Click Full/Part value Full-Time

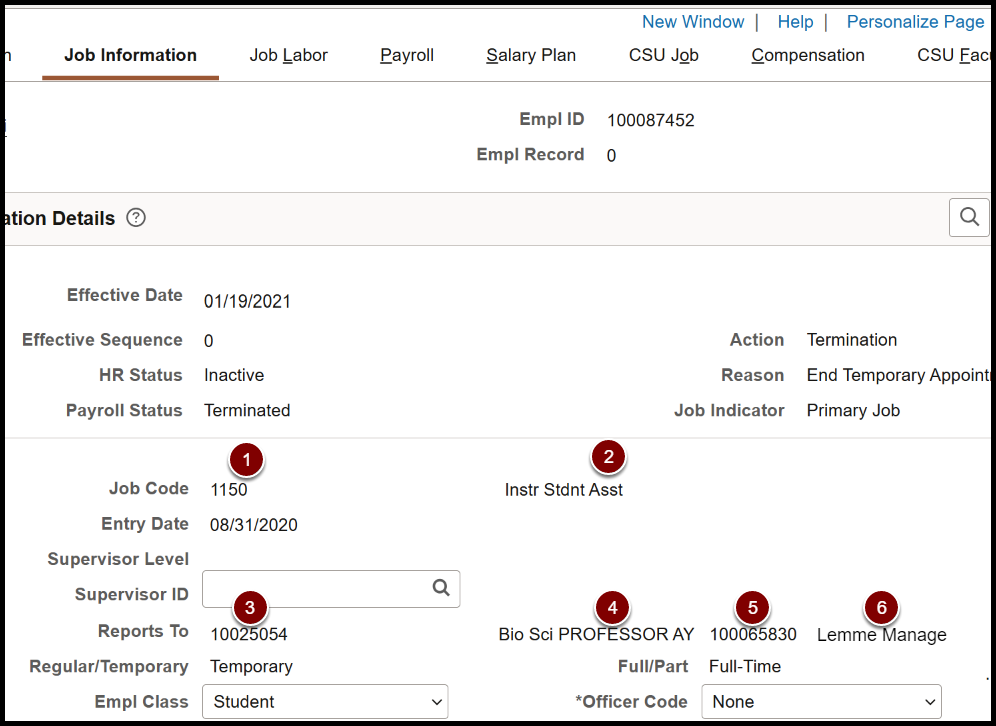tap(744, 667)
